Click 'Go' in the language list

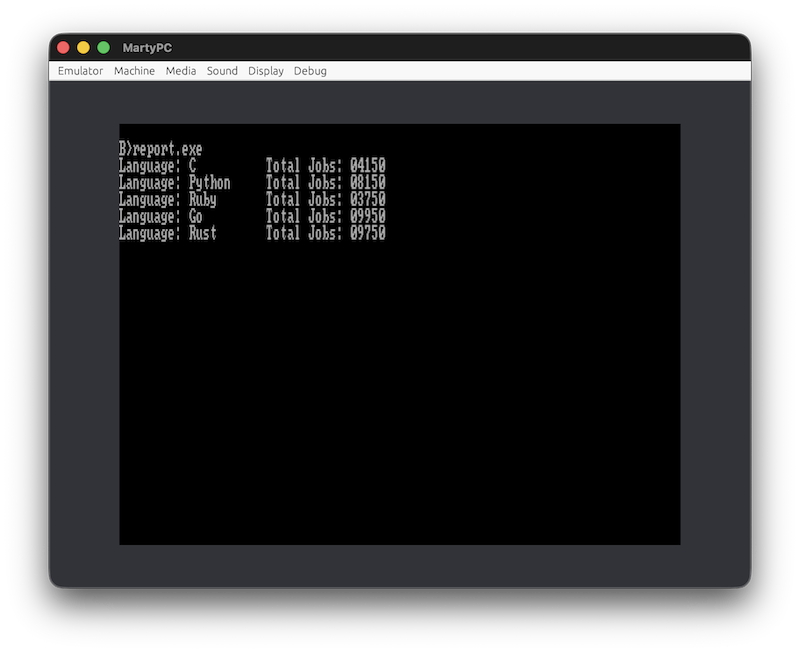coord(195,217)
